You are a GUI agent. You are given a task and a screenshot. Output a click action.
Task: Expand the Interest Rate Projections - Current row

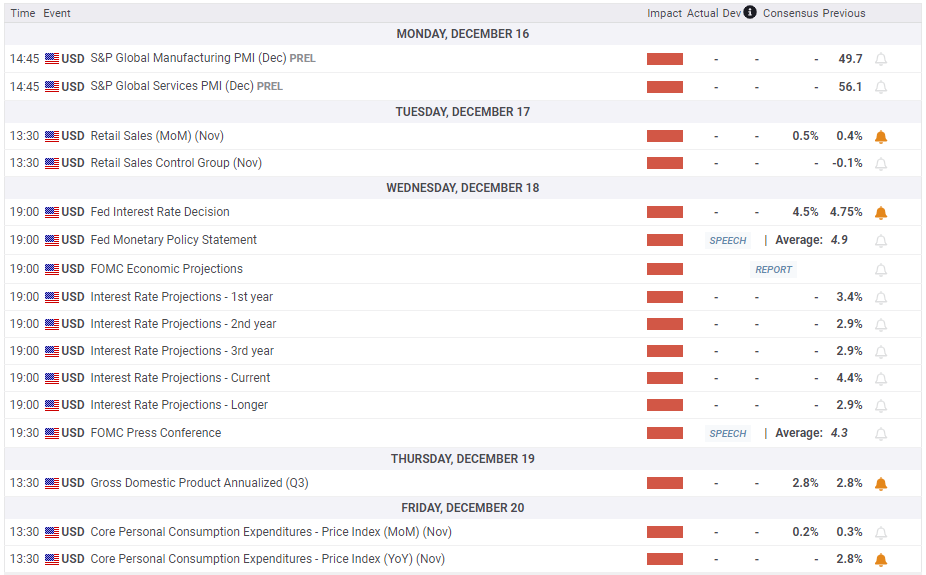[180, 378]
